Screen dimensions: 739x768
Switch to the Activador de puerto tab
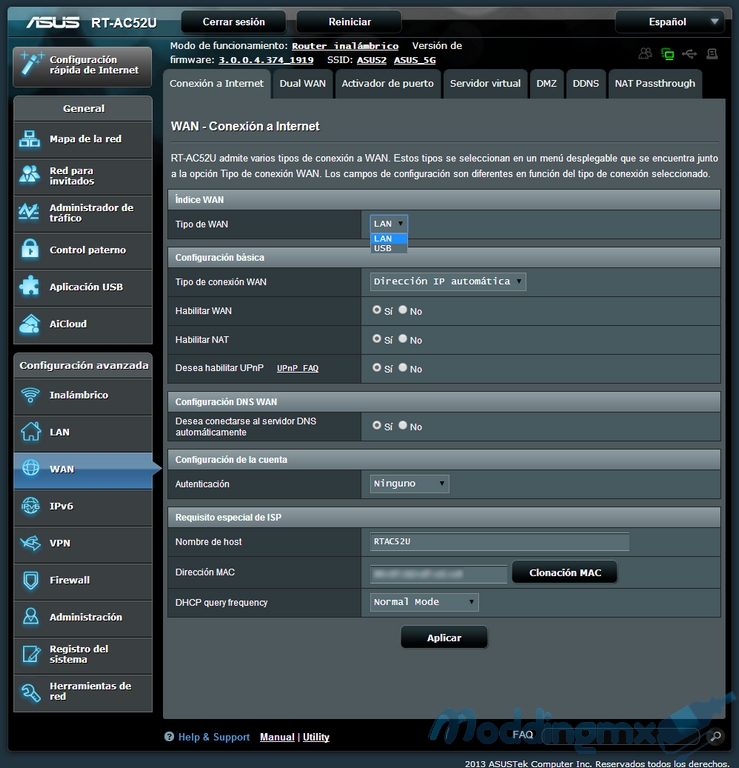click(387, 84)
